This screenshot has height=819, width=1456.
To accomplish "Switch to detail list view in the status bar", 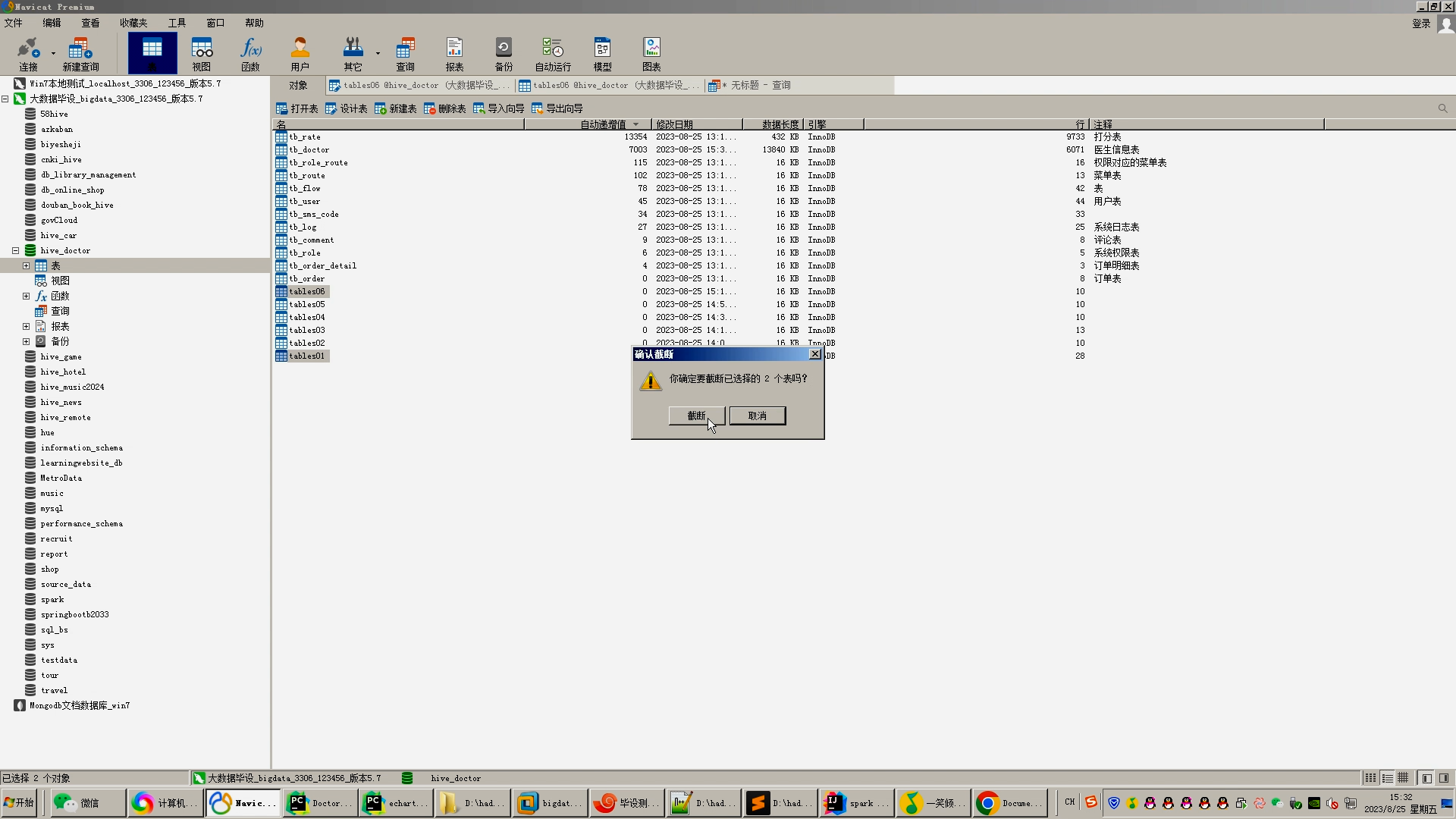I will 1387,778.
